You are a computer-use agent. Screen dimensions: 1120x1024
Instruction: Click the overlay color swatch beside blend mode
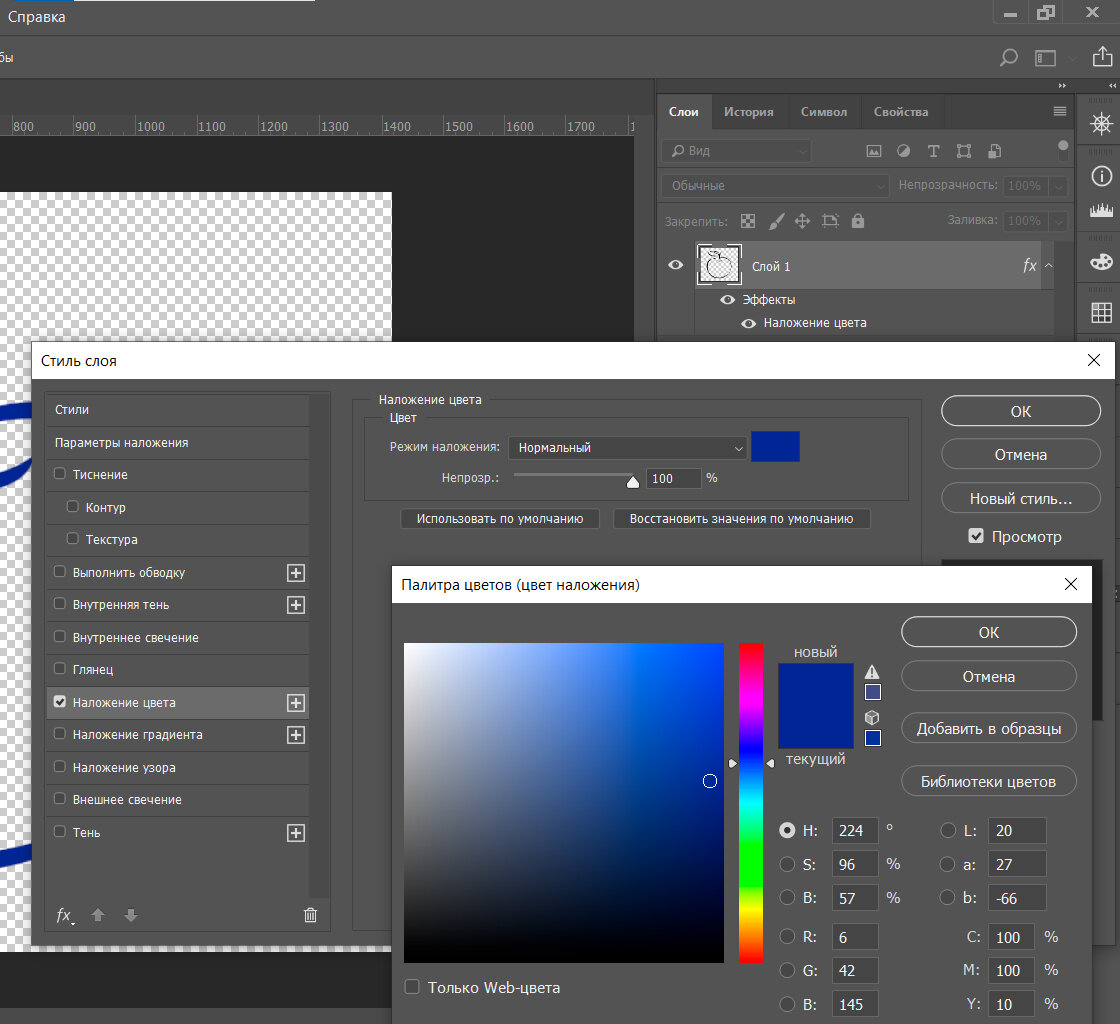pos(775,447)
